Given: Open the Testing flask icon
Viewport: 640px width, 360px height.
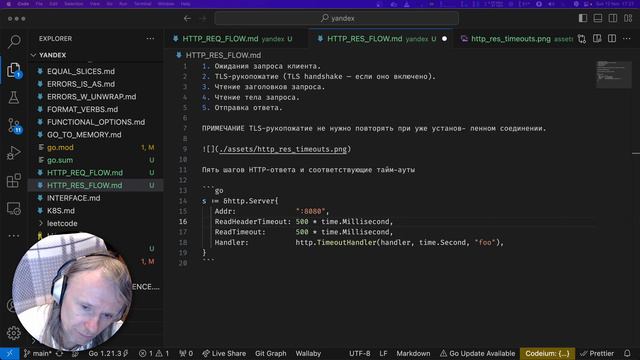Looking at the screenshot, I should [14, 98].
